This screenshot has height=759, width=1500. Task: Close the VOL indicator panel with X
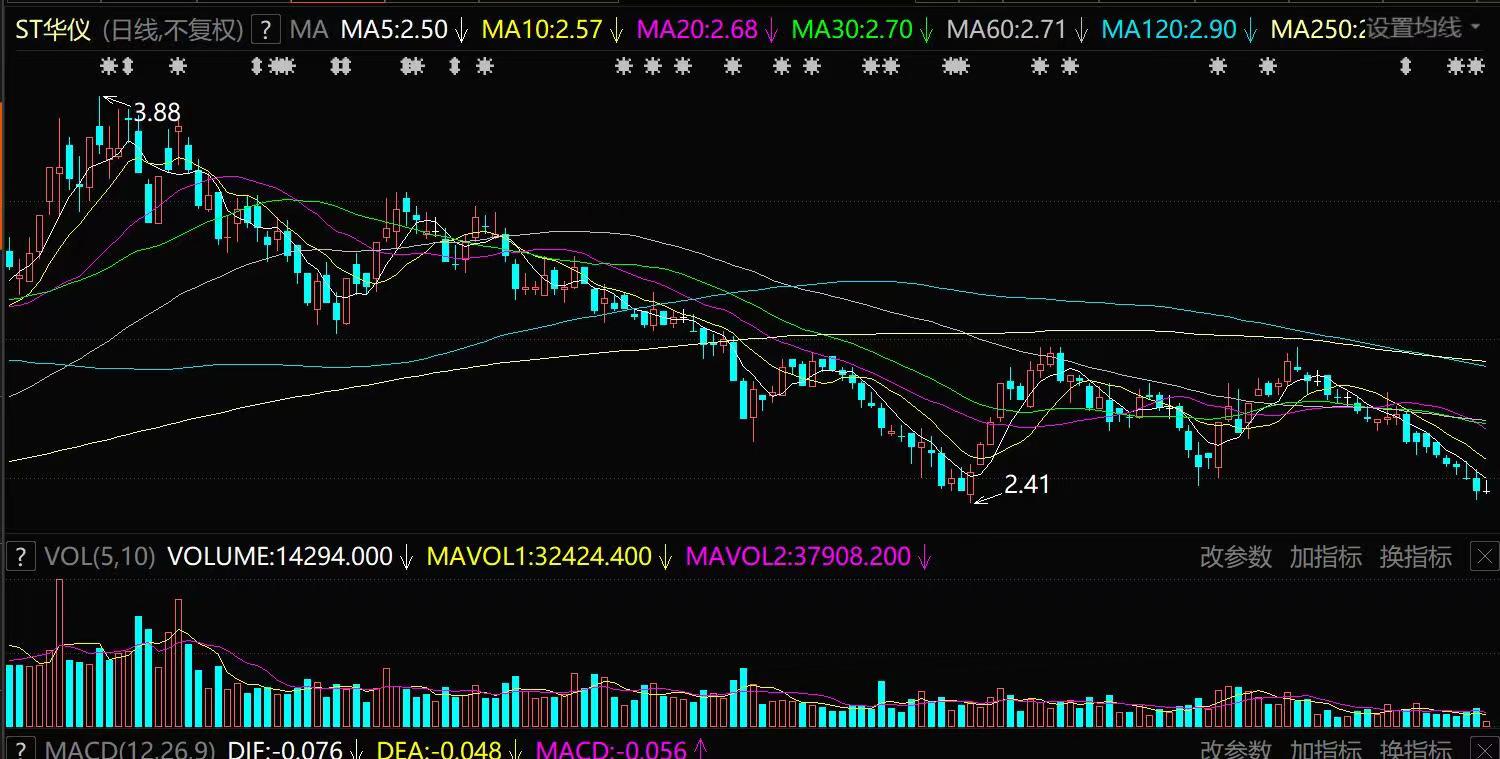(1485, 557)
